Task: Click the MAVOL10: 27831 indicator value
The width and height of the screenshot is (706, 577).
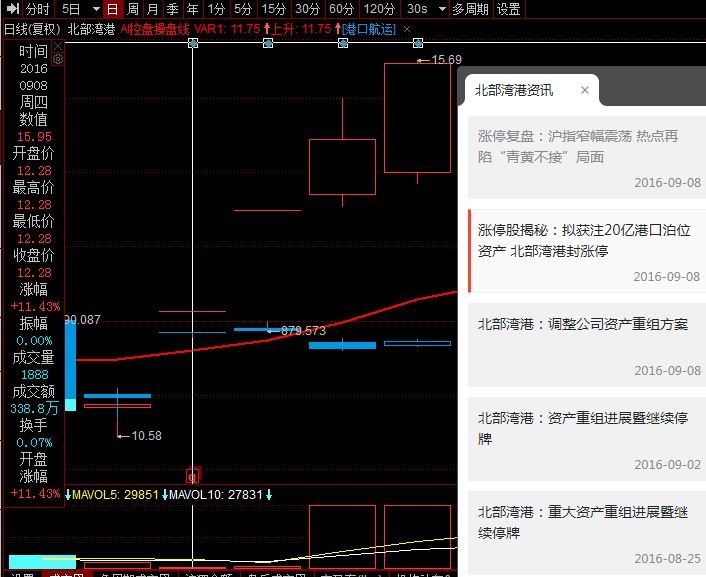Action: (x=216, y=495)
